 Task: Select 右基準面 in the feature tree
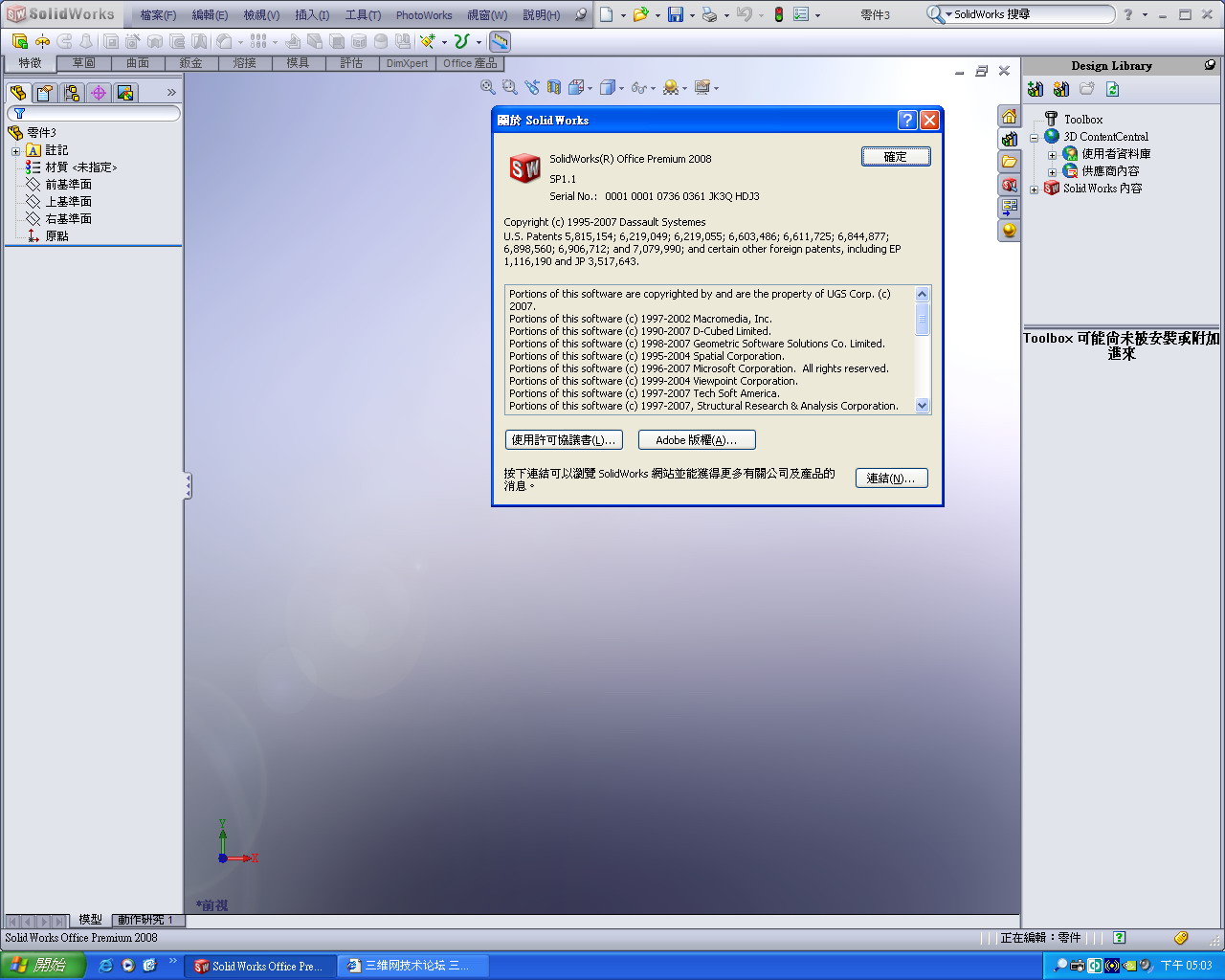[69, 219]
